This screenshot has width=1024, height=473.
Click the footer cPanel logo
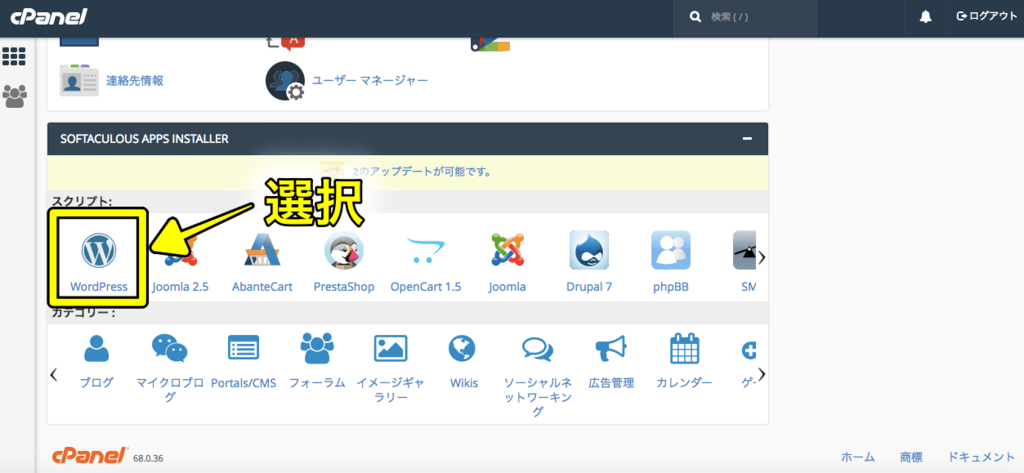(89, 455)
